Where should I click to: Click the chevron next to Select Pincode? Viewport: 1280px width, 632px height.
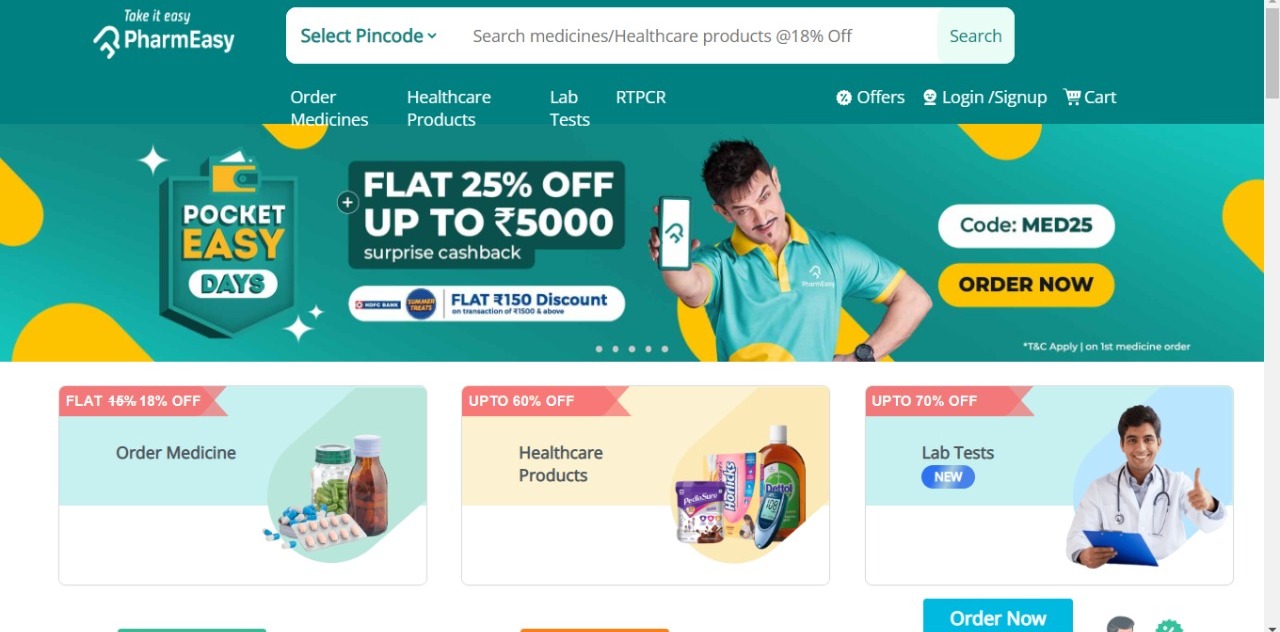[x=432, y=36]
